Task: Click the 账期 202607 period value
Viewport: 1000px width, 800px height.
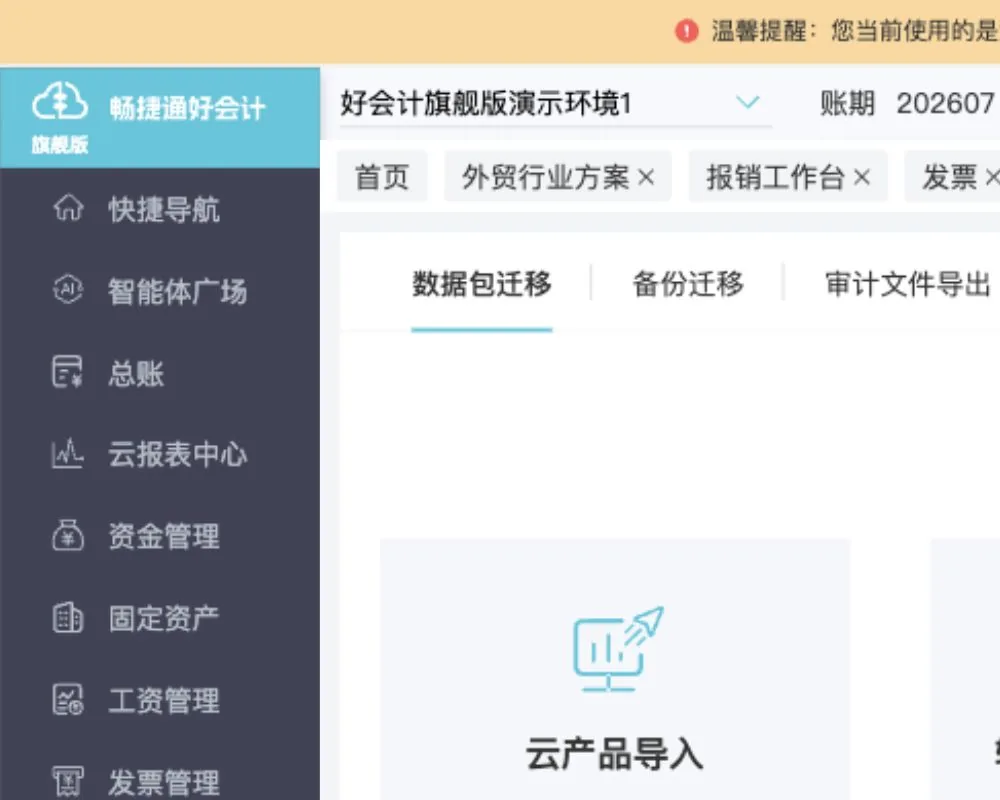Action: click(945, 103)
